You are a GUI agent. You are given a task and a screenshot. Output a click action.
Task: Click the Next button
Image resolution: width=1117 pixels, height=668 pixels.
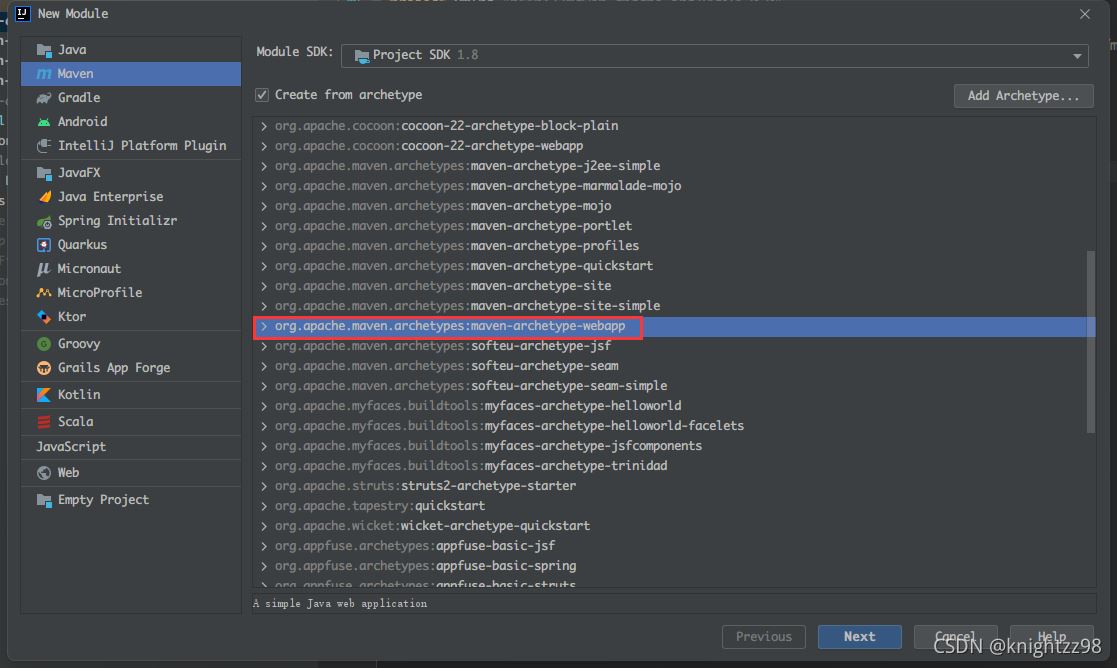pos(859,637)
